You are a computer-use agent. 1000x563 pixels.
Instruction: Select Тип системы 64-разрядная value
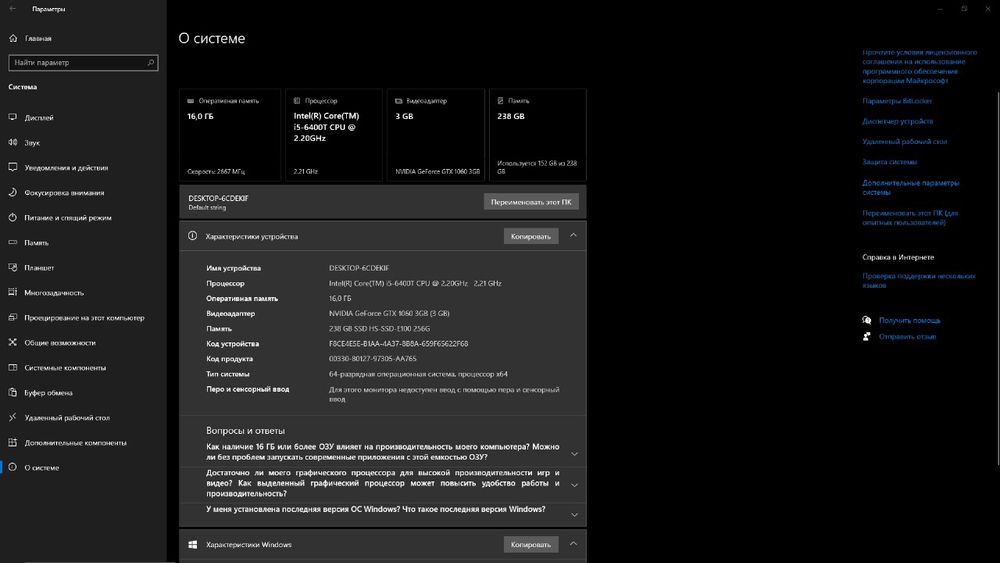pyautogui.click(x=418, y=374)
